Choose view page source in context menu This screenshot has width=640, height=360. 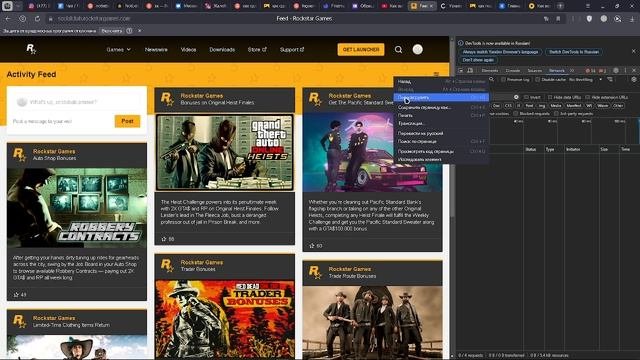(x=441, y=151)
